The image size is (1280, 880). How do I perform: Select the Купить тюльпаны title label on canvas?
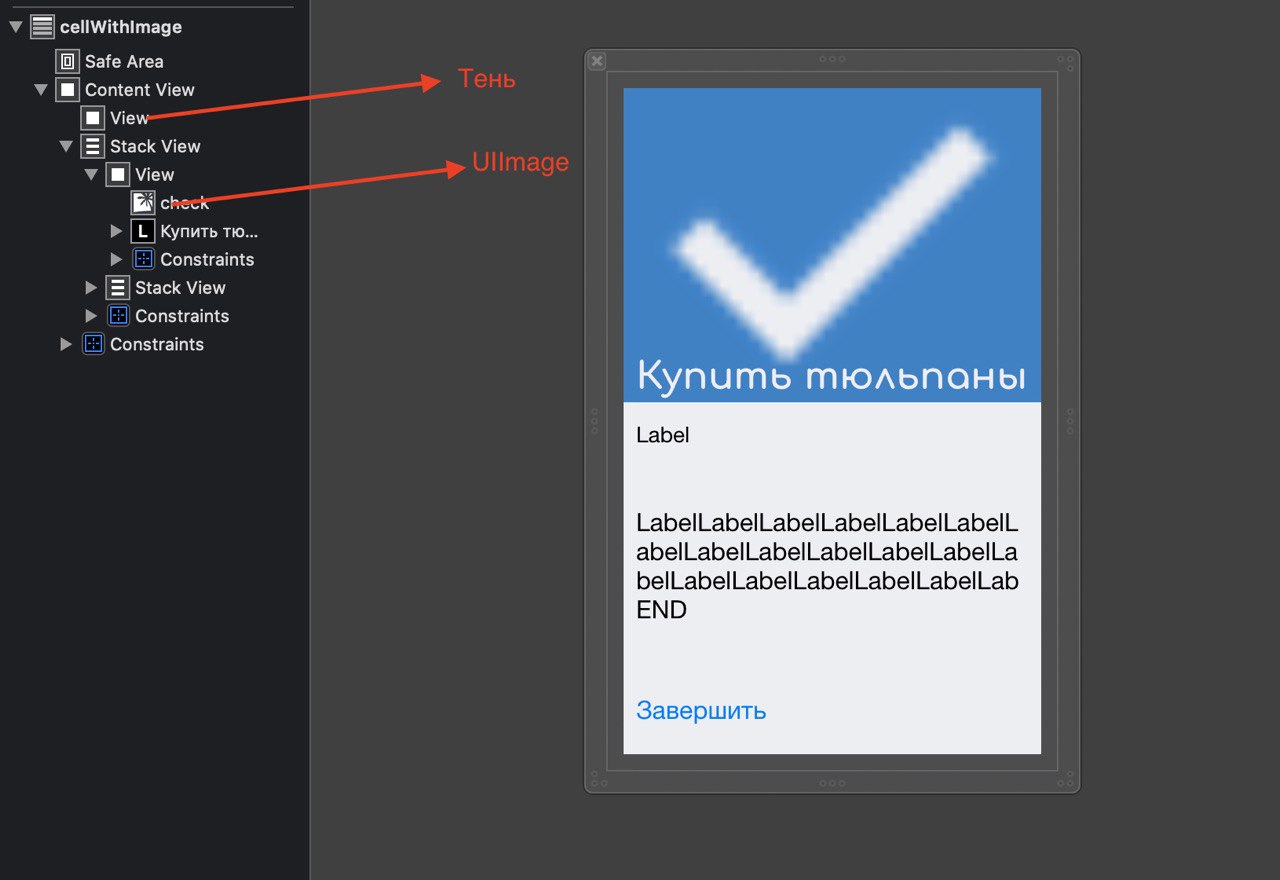(x=832, y=377)
